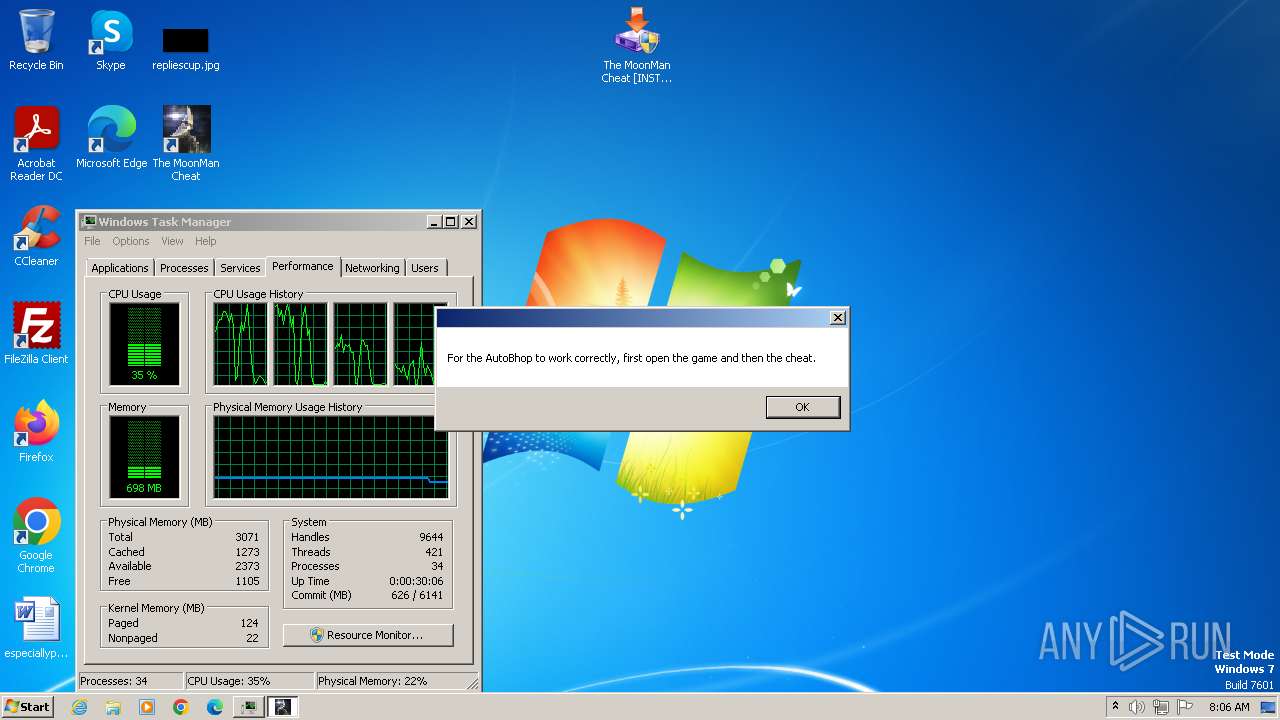Switch to the Processes tab
Viewport: 1280px width, 720px height.
point(184,268)
